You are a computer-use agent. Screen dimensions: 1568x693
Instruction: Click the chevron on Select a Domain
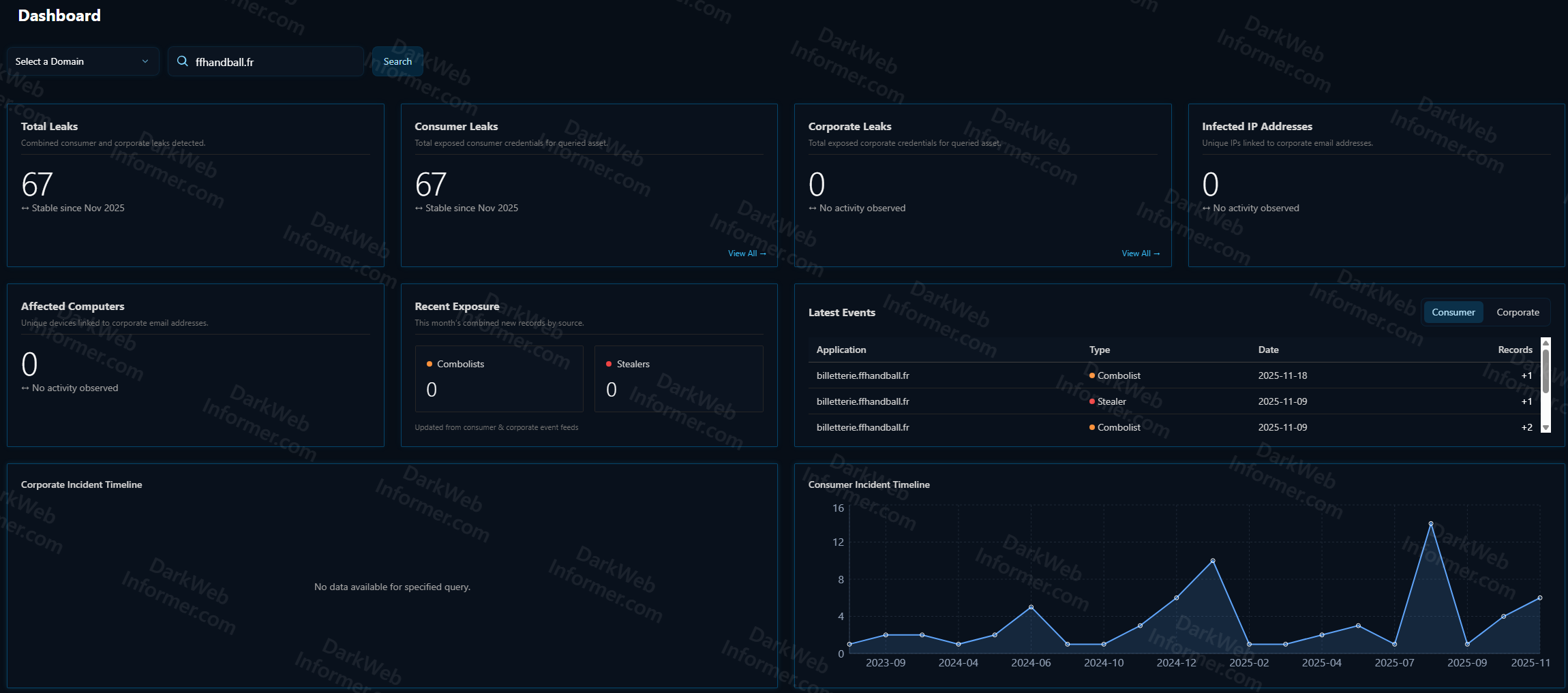point(145,61)
